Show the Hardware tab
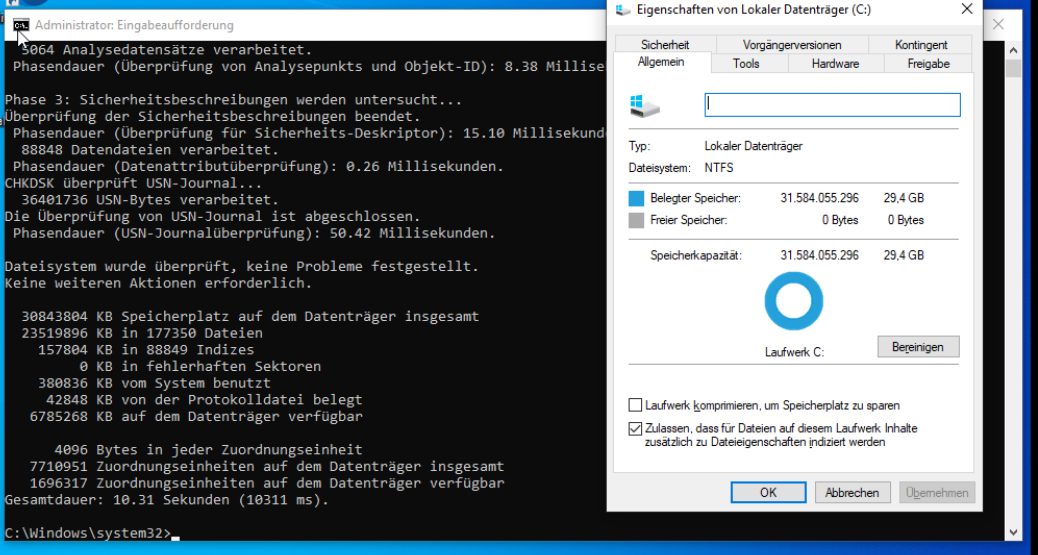Image resolution: width=1038 pixels, height=555 pixels. point(835,64)
